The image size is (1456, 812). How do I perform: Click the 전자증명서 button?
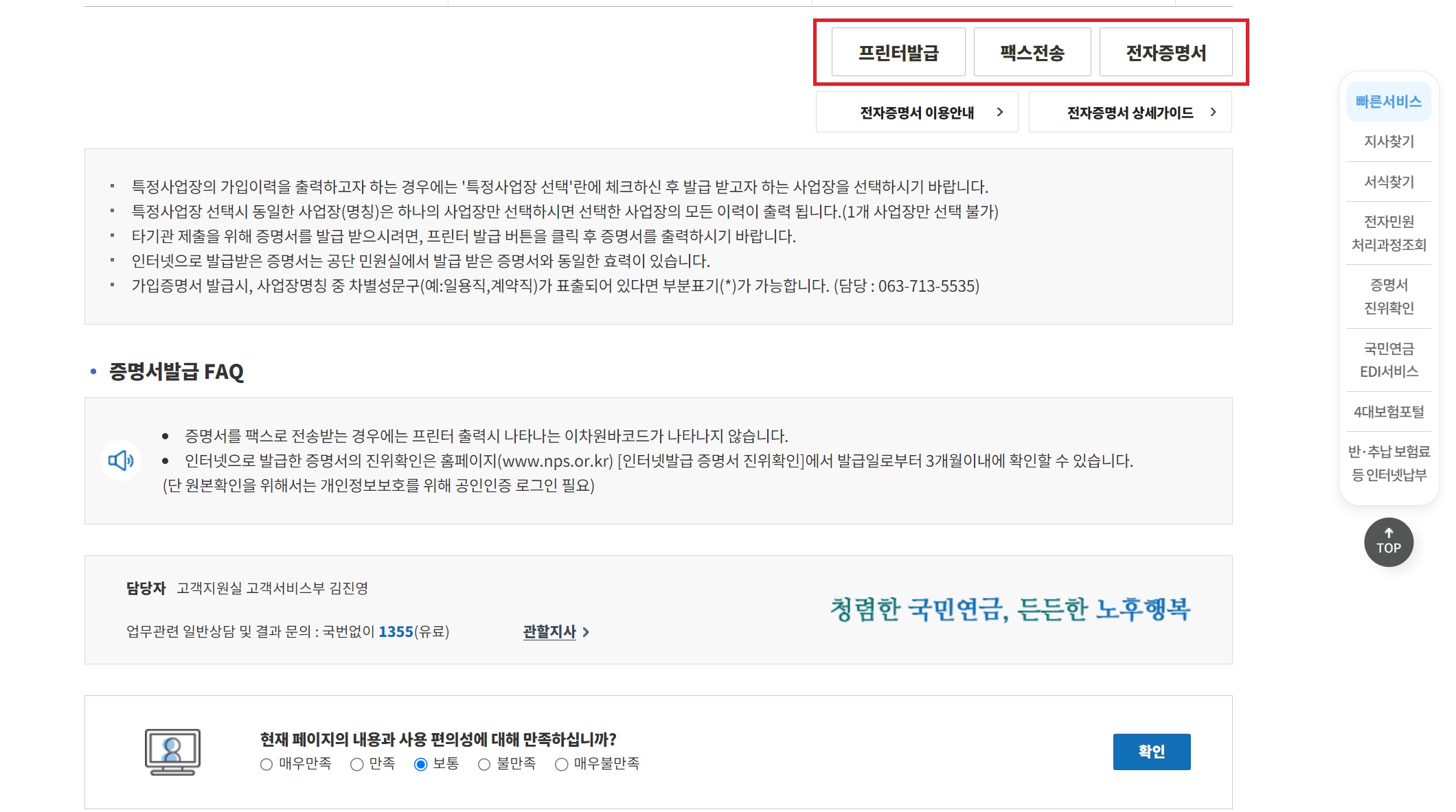coord(1165,53)
